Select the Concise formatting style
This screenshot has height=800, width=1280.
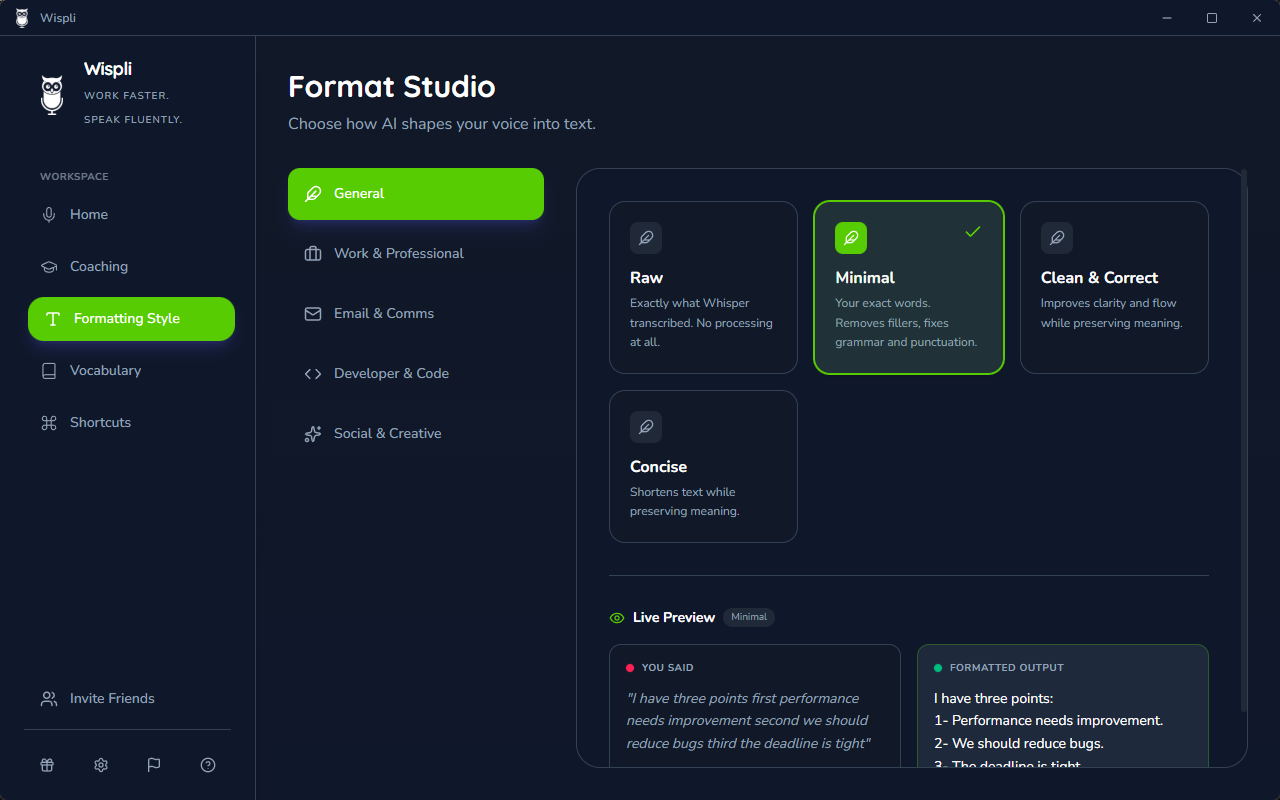click(703, 466)
